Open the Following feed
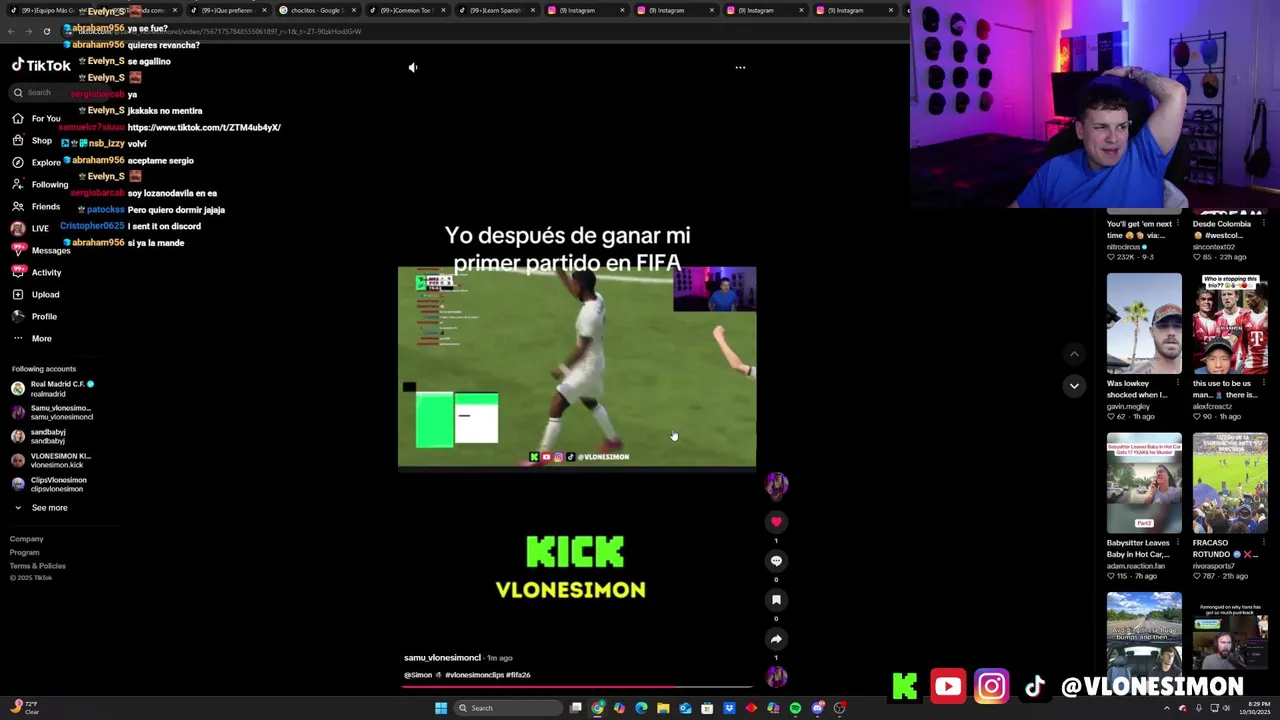The width and height of the screenshot is (1280, 720). 40,184
